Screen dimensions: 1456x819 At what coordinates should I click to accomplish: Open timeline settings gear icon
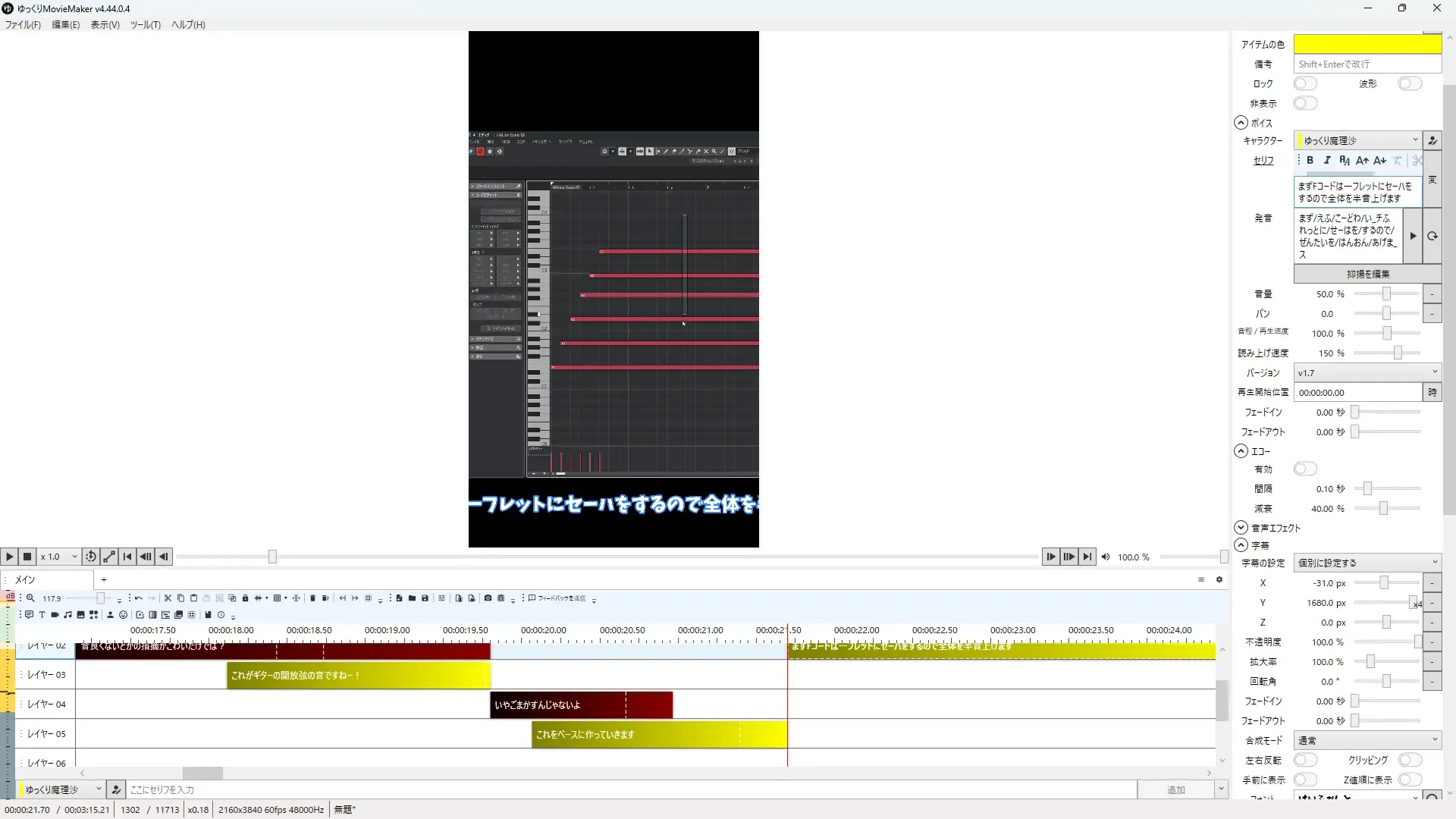tap(1219, 580)
